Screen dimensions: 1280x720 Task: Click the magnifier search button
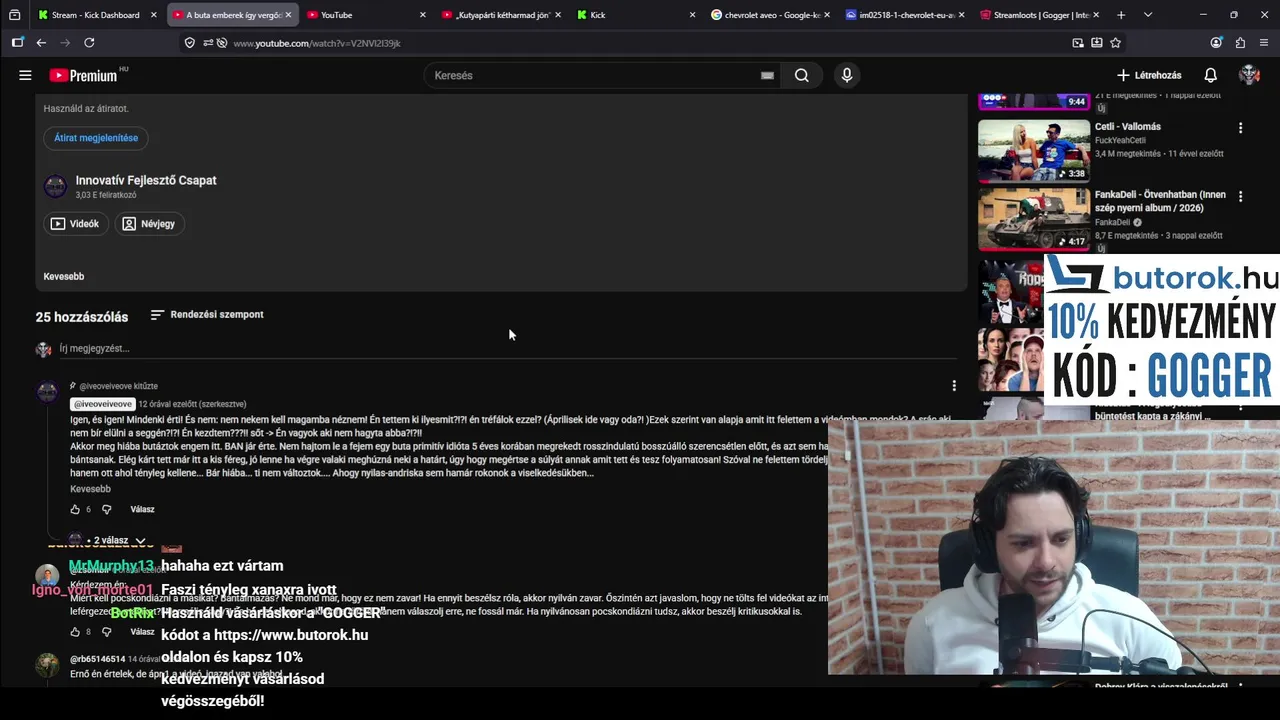coord(801,75)
